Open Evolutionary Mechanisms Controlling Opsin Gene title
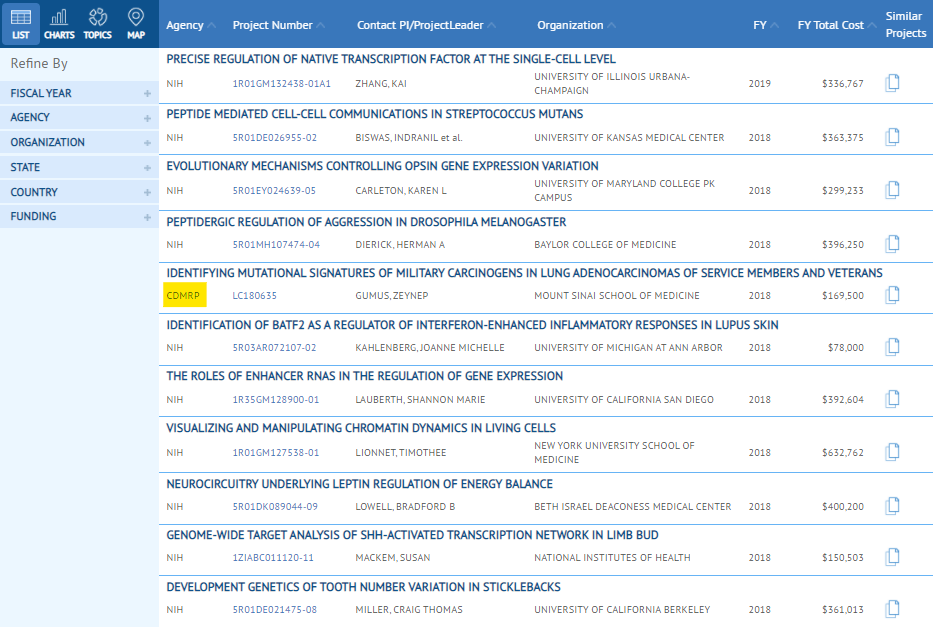Viewport: 933px width, 627px height. [x=383, y=166]
